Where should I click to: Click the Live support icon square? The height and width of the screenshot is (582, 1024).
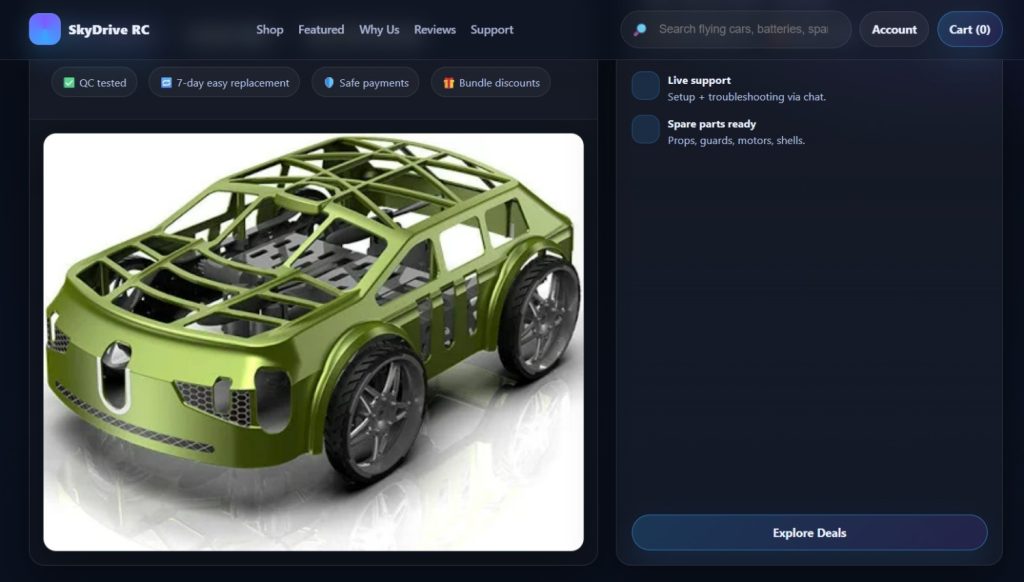tap(645, 86)
